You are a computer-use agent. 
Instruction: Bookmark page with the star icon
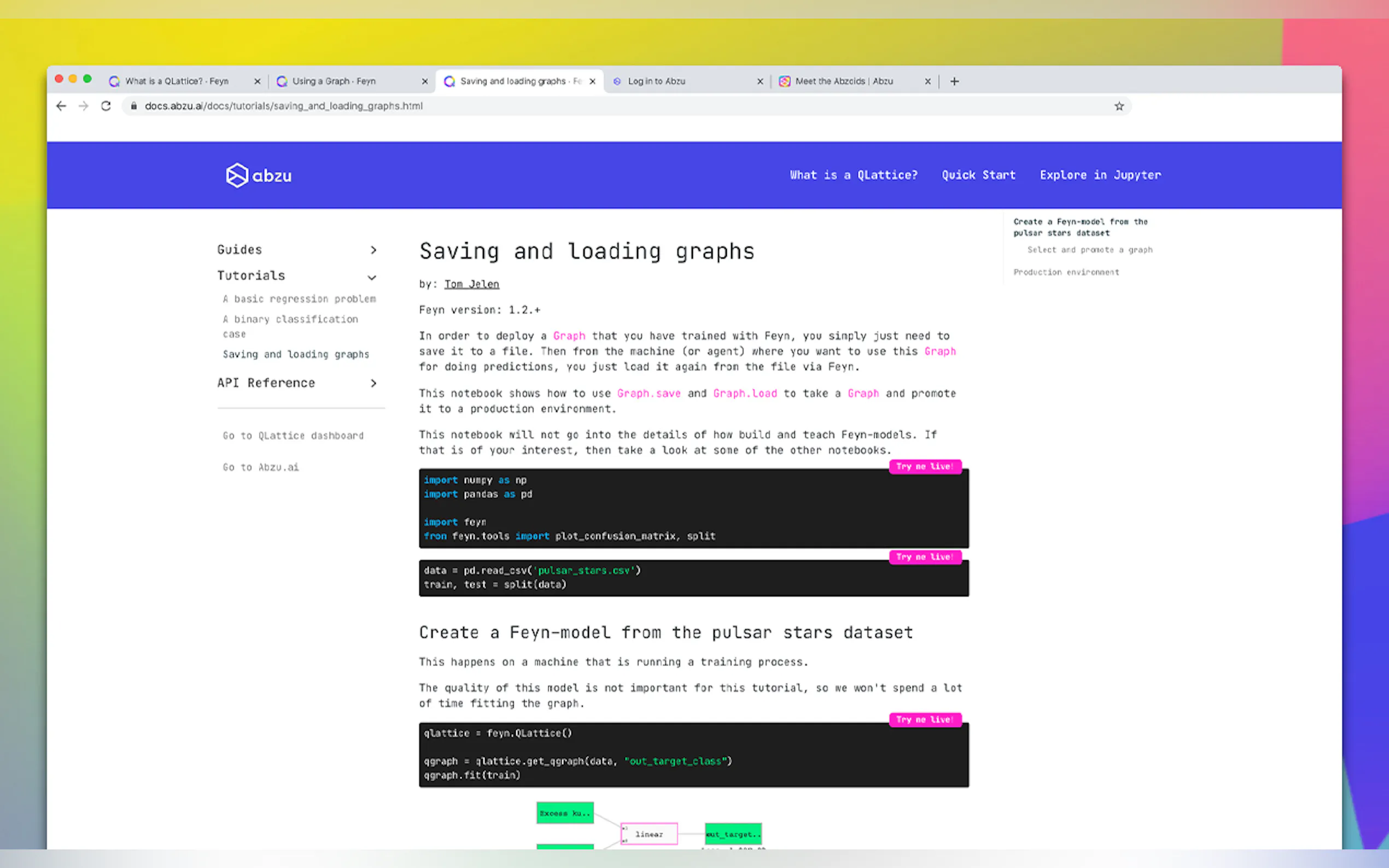(x=1118, y=106)
